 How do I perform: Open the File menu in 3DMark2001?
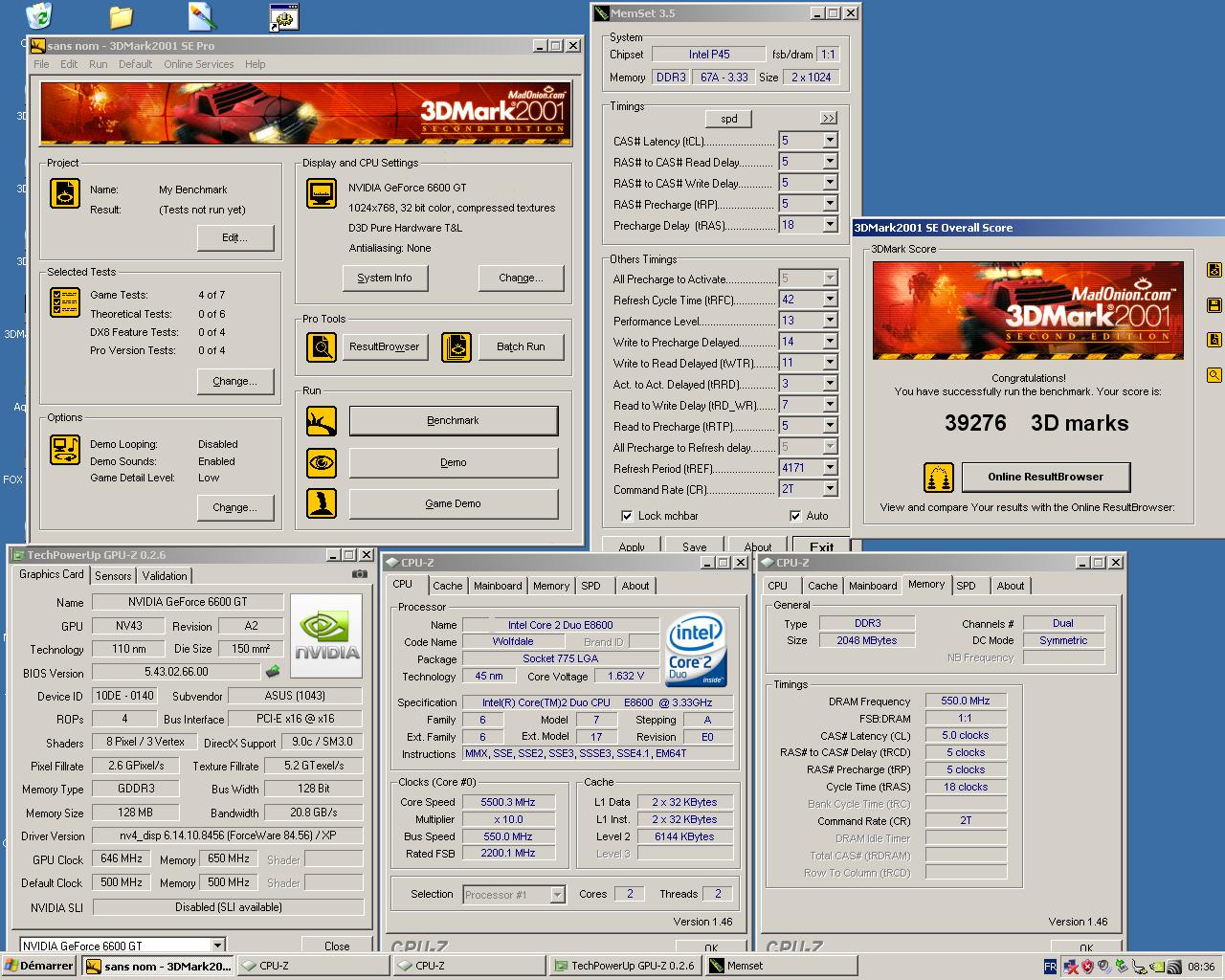41,64
